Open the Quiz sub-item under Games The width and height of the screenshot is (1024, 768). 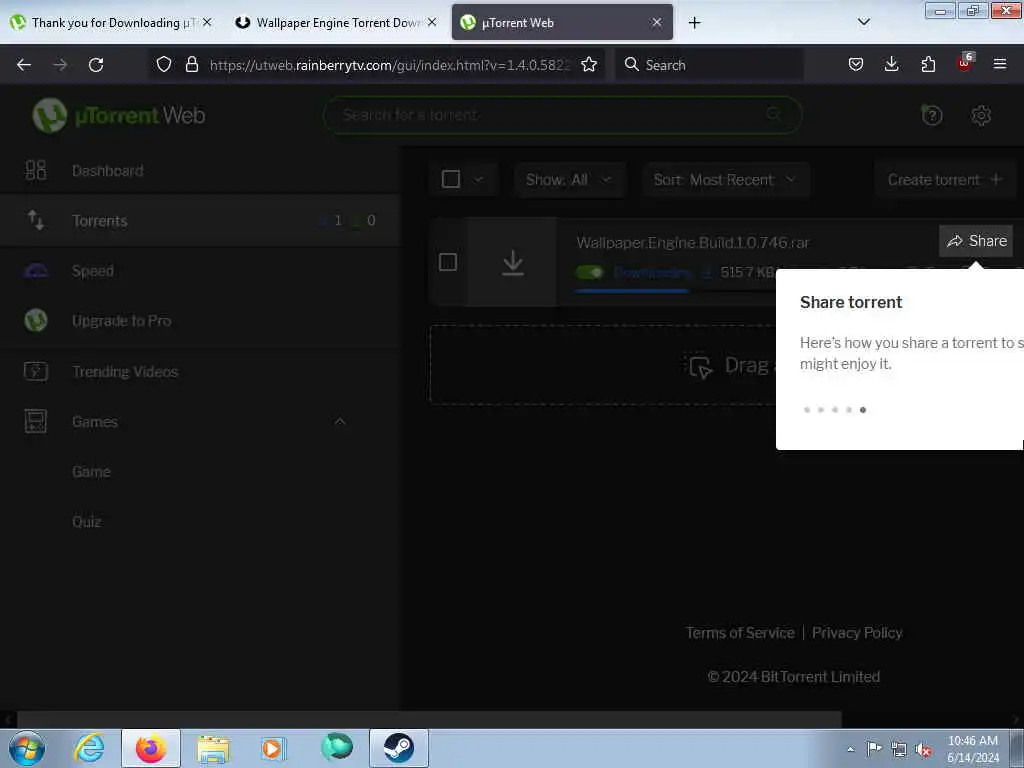pos(87,522)
